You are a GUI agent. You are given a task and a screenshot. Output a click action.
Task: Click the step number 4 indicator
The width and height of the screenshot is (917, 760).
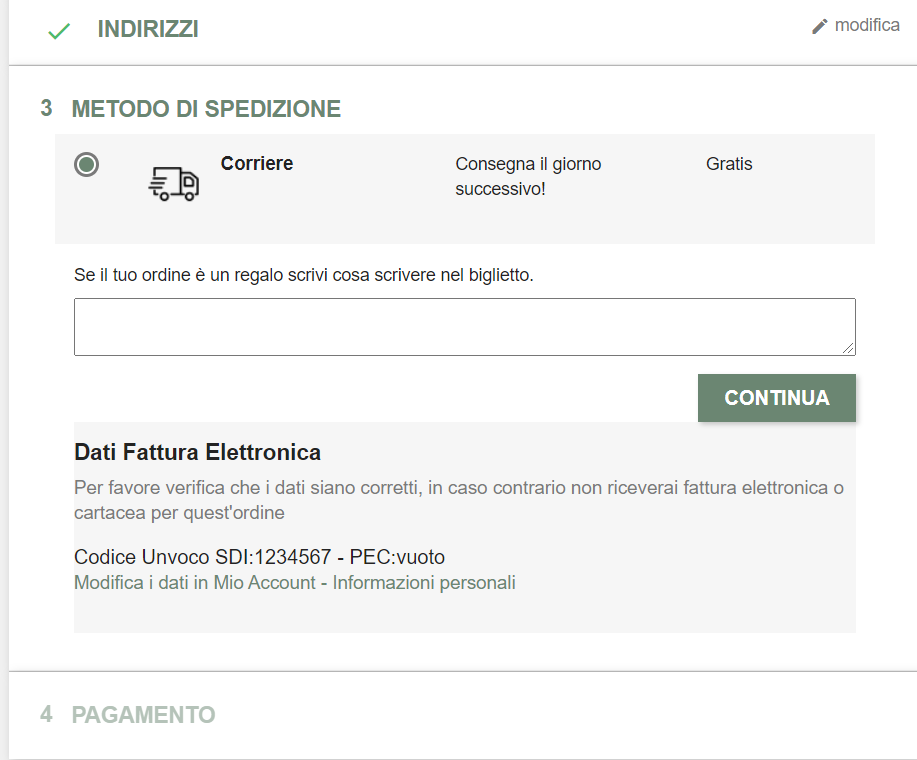pos(46,715)
